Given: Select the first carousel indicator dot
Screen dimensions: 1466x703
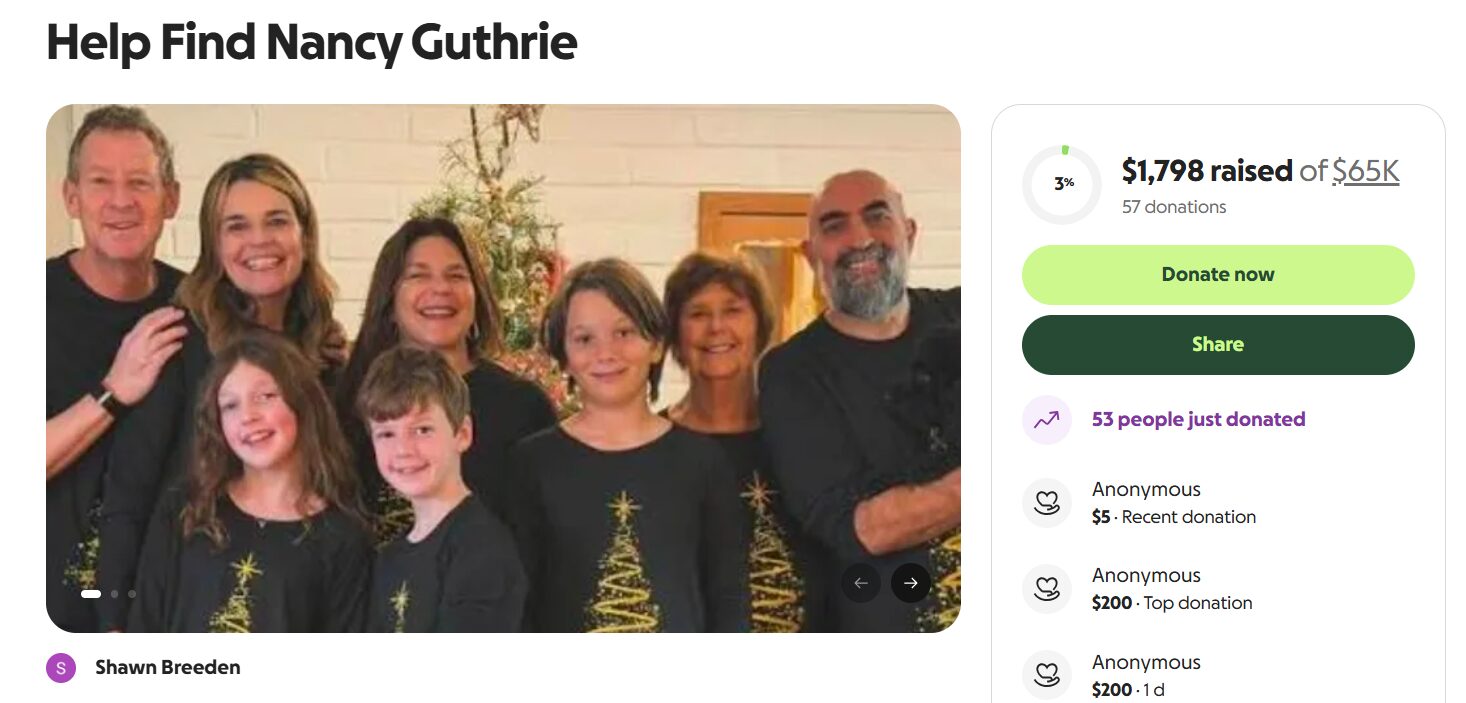Looking at the screenshot, I should (91, 594).
